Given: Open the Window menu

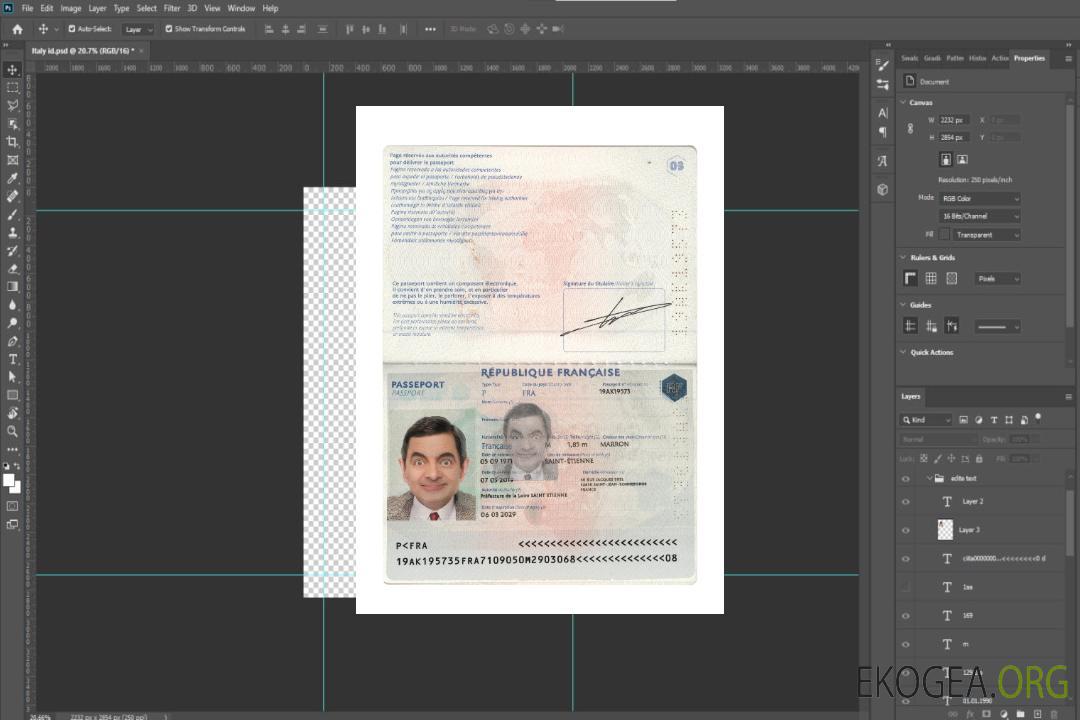Looking at the screenshot, I should [x=241, y=8].
